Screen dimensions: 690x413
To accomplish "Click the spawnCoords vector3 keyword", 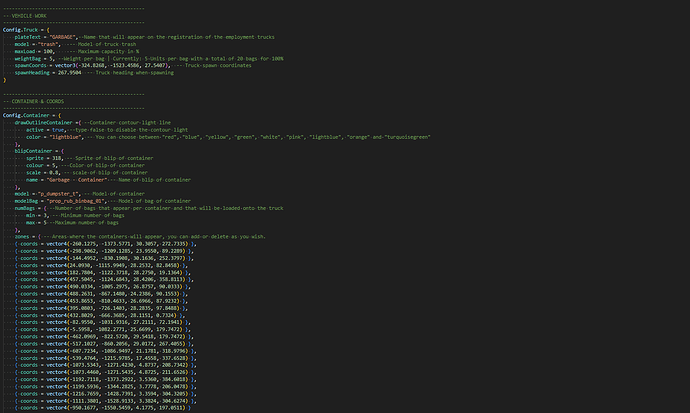I will 63,65.
